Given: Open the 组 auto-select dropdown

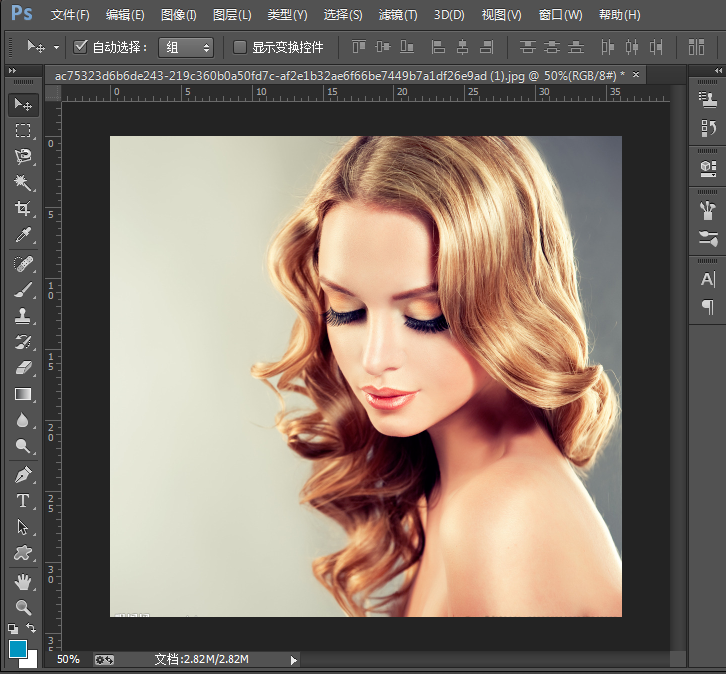Looking at the screenshot, I should pyautogui.click(x=186, y=47).
